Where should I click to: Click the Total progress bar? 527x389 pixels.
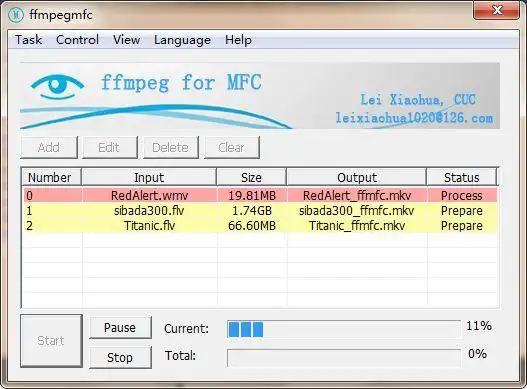coord(344,358)
